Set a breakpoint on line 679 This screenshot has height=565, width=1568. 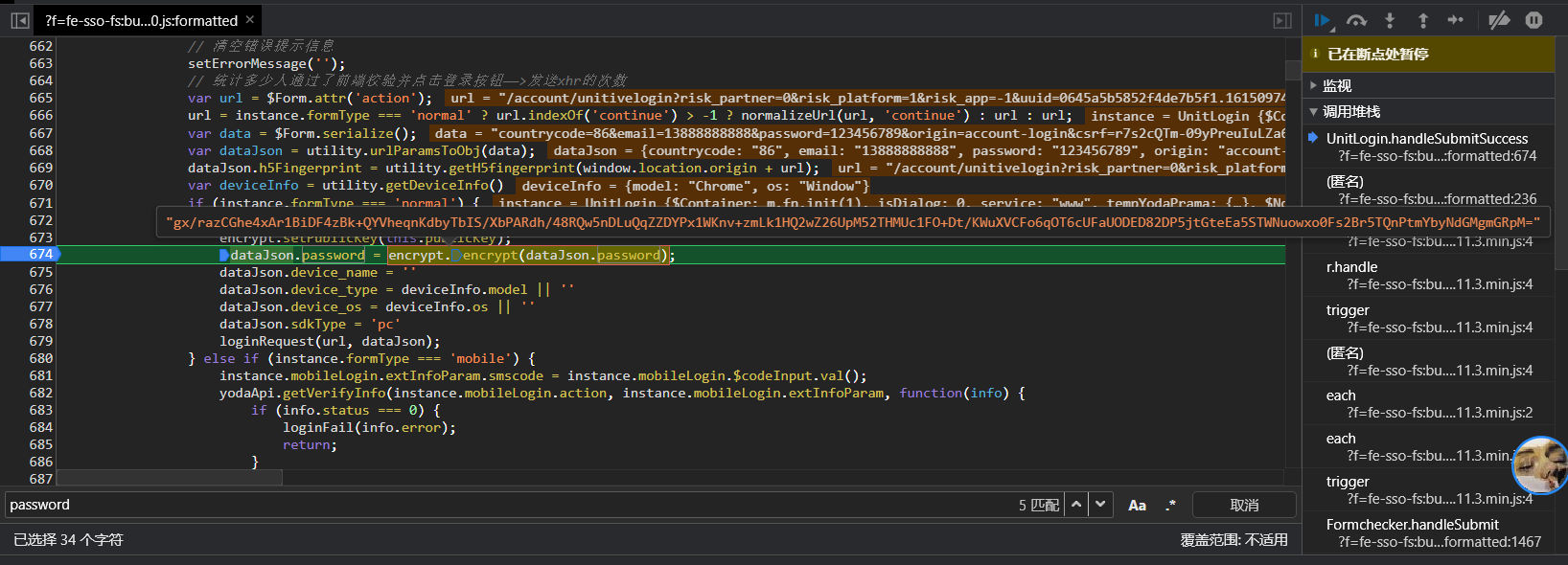click(x=40, y=341)
